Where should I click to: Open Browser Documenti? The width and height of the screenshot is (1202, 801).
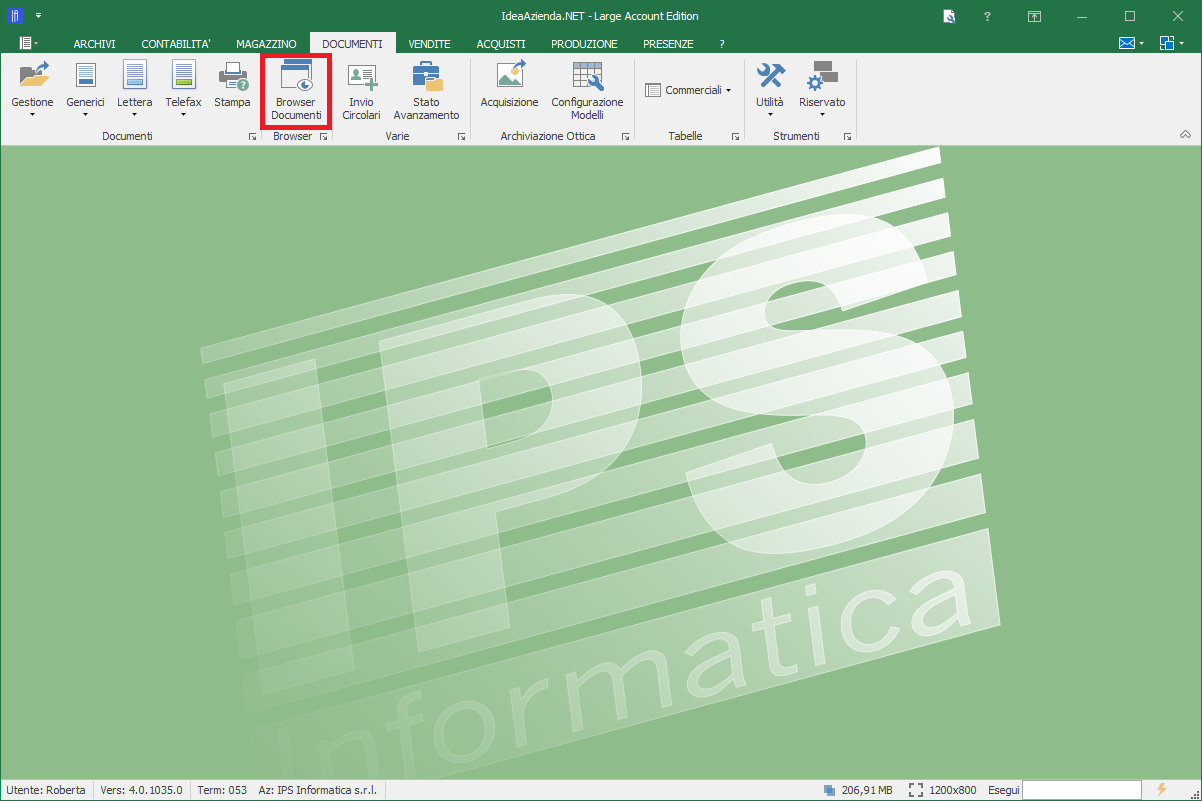296,91
